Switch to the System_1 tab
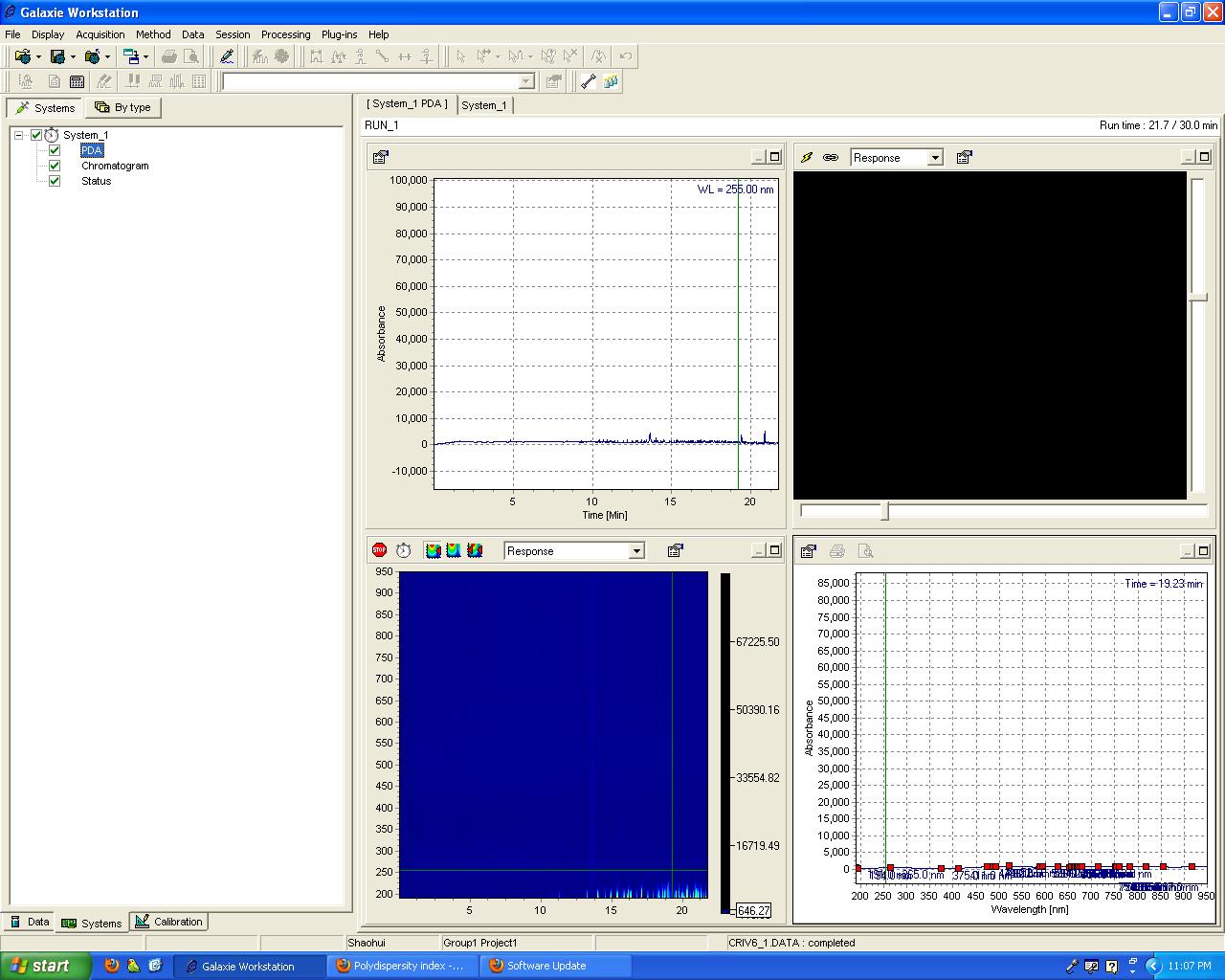1225x980 pixels. coord(484,105)
